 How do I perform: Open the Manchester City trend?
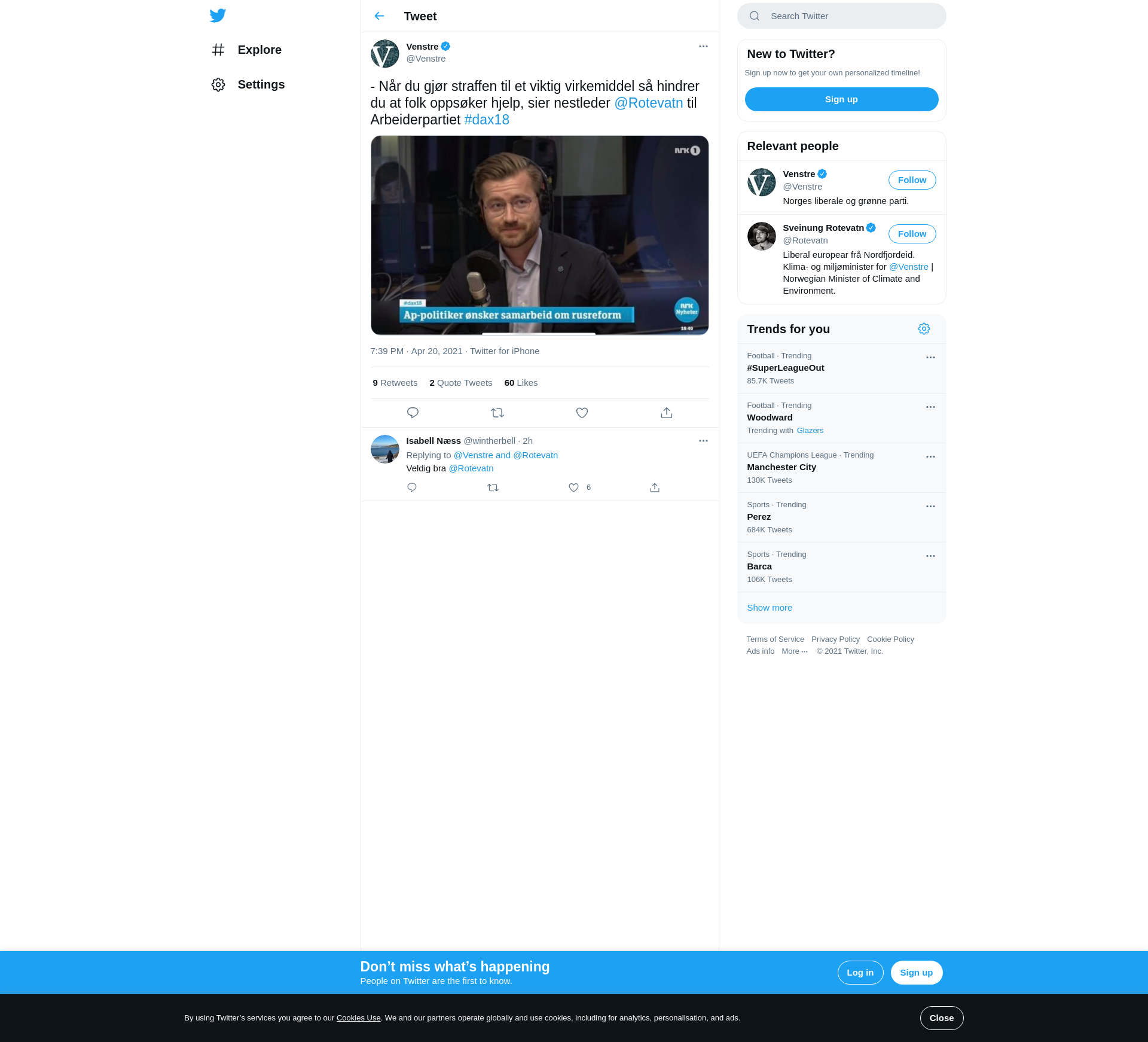(x=781, y=467)
